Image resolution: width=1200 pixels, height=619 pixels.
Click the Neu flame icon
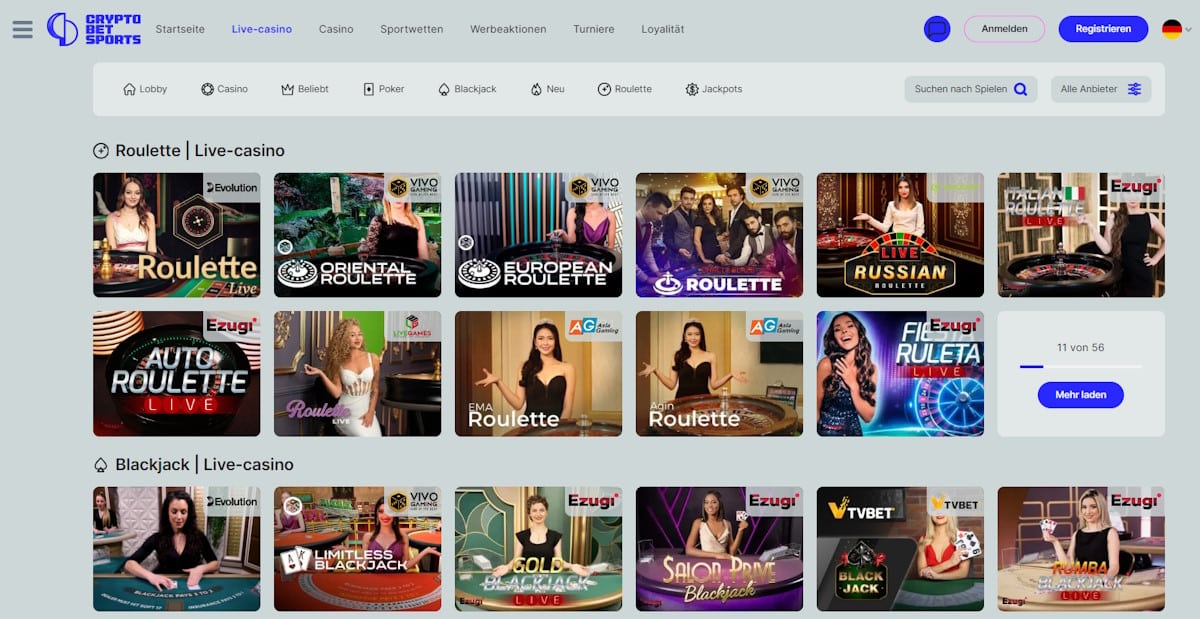536,89
